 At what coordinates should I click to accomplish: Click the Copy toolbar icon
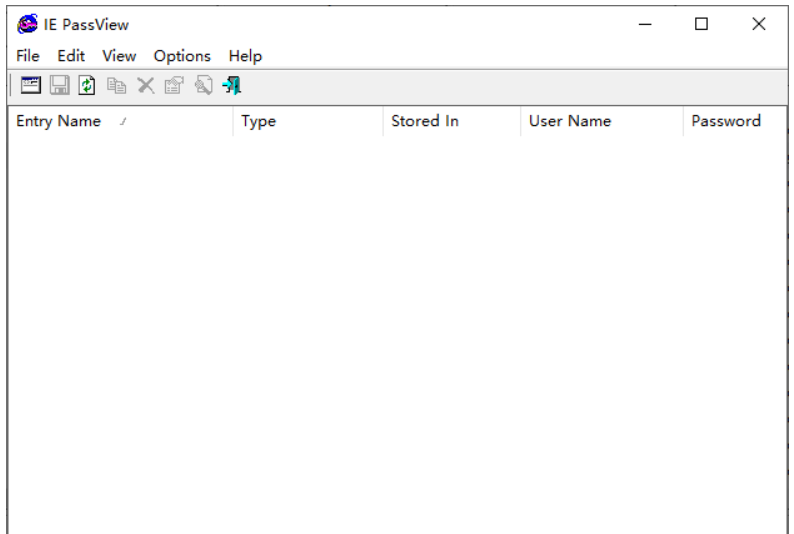117,86
